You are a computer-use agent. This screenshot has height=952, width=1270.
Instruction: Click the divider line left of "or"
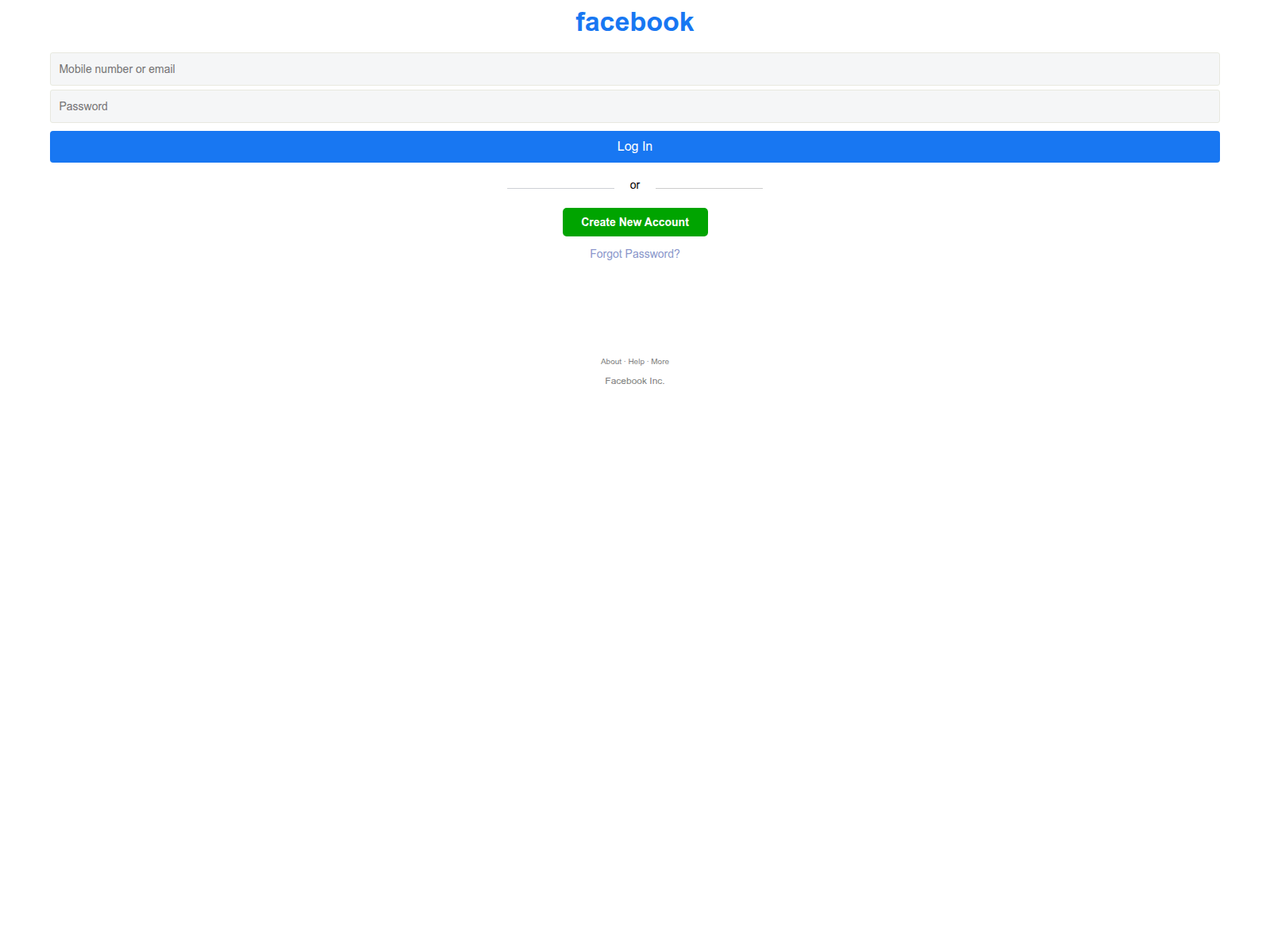click(x=560, y=188)
